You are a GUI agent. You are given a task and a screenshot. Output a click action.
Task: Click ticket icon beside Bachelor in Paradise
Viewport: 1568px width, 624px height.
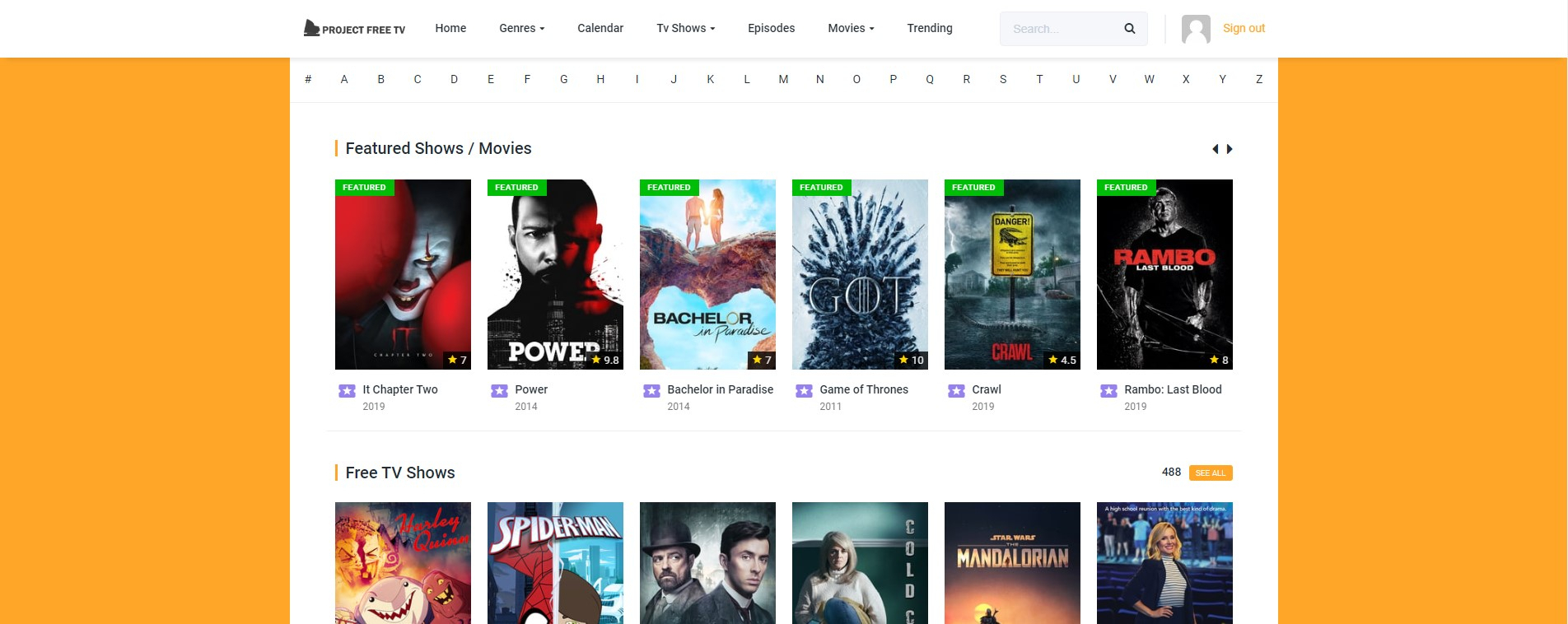(651, 391)
